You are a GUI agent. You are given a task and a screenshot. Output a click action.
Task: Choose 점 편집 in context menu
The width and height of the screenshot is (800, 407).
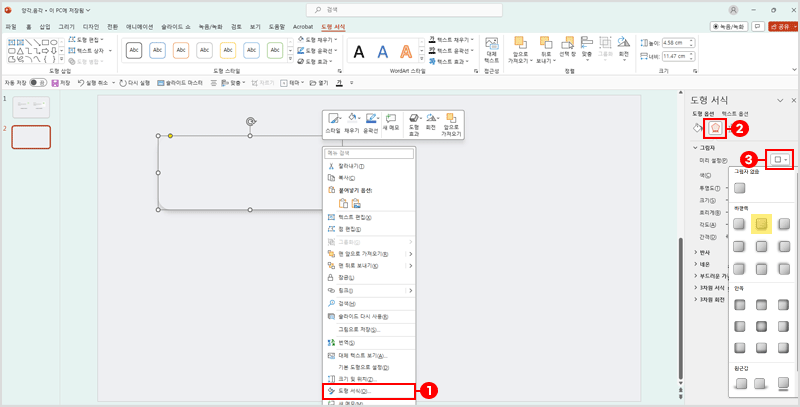coord(369,229)
